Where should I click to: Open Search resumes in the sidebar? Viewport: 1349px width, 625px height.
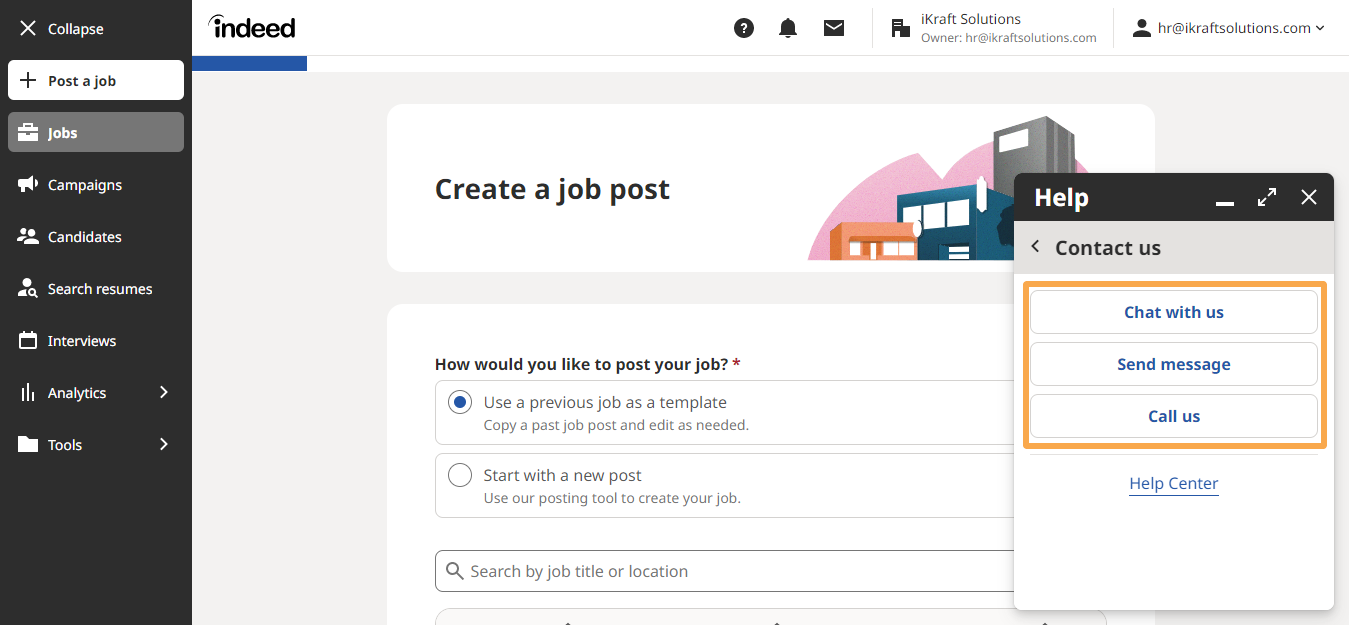coord(96,288)
